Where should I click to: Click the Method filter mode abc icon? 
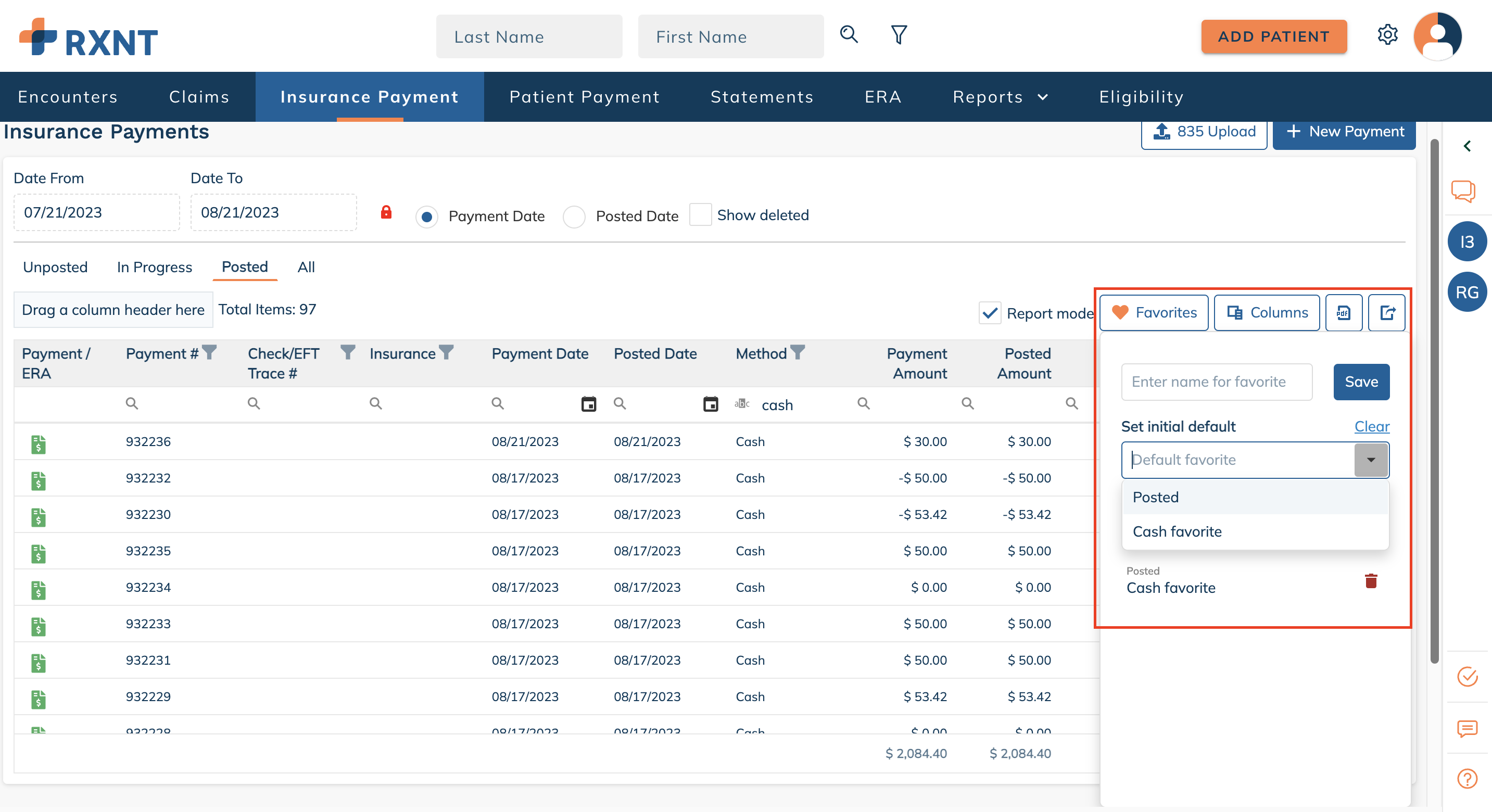742,404
